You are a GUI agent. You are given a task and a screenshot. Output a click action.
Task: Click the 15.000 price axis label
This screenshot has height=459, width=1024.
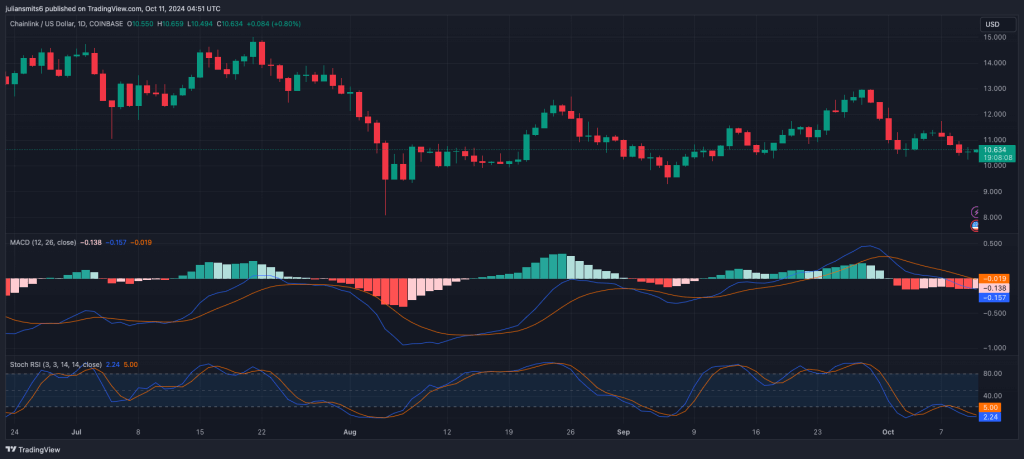[993, 37]
